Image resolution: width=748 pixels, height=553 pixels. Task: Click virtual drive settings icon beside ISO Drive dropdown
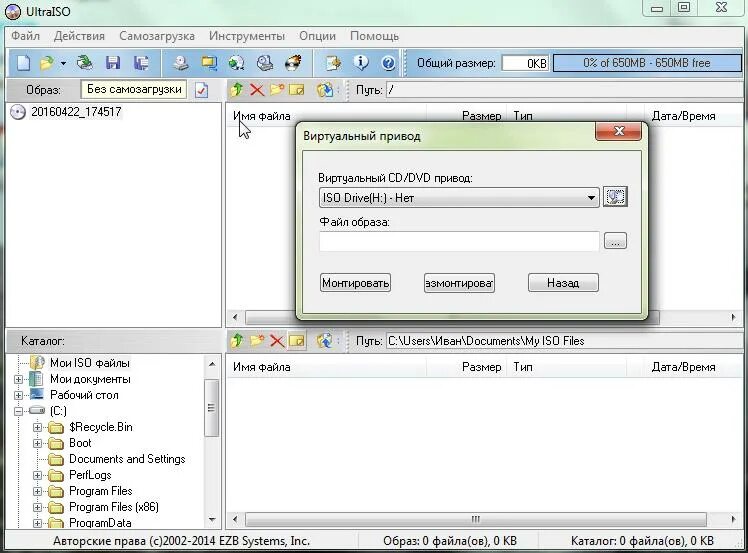pos(615,197)
